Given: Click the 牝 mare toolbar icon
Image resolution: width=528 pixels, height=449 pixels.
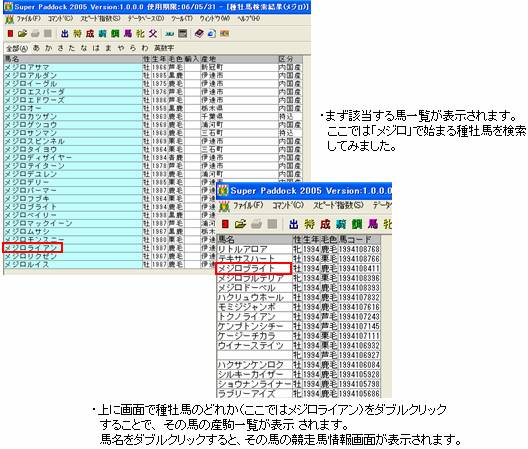Looking at the screenshot, I should tap(140, 33).
